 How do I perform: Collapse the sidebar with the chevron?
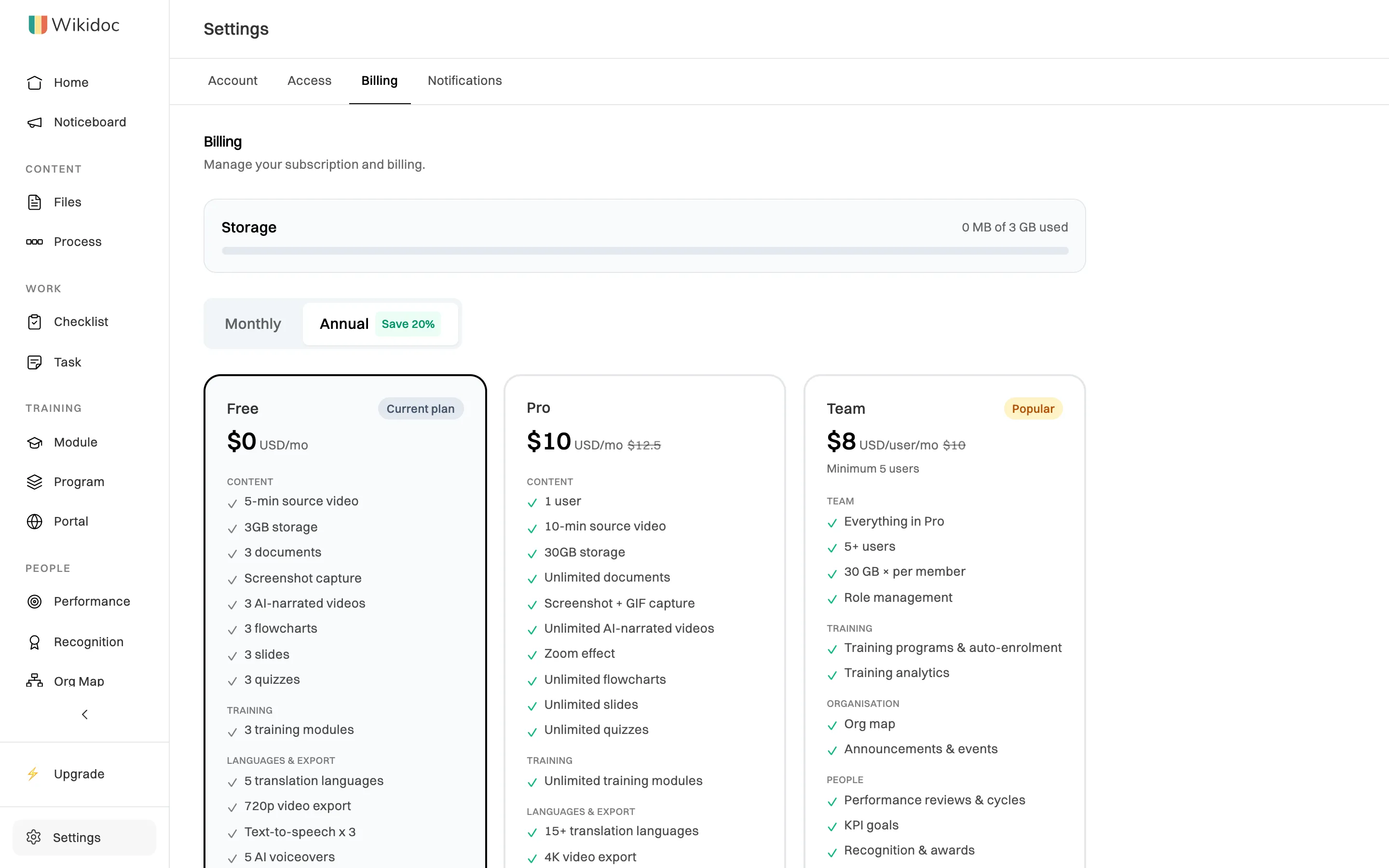pos(85,714)
